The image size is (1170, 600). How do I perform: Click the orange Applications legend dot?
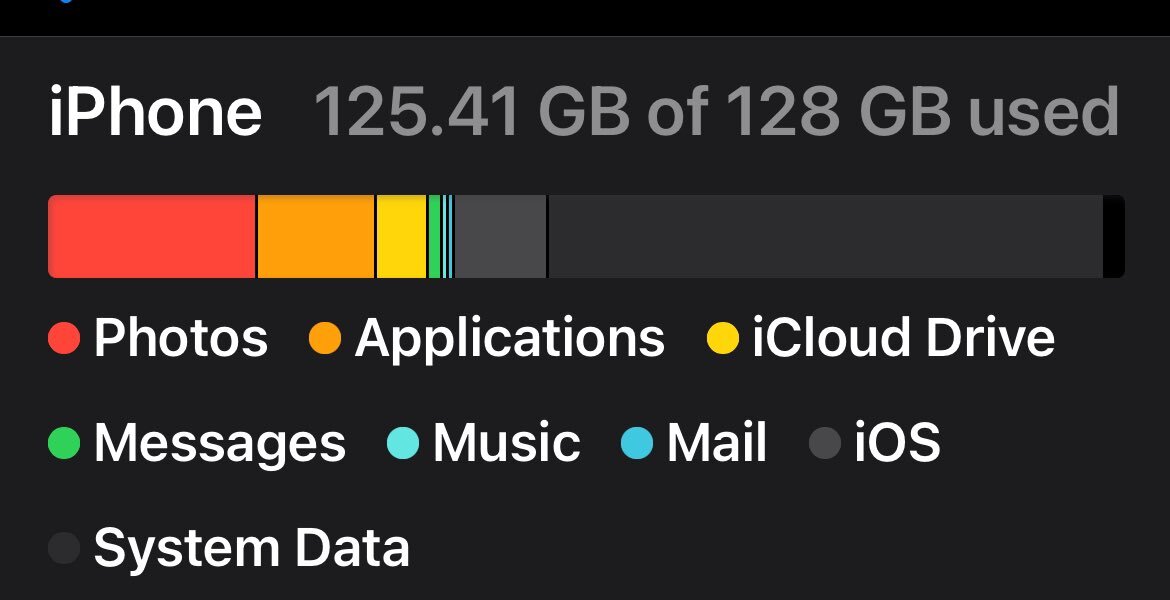(x=326, y=338)
